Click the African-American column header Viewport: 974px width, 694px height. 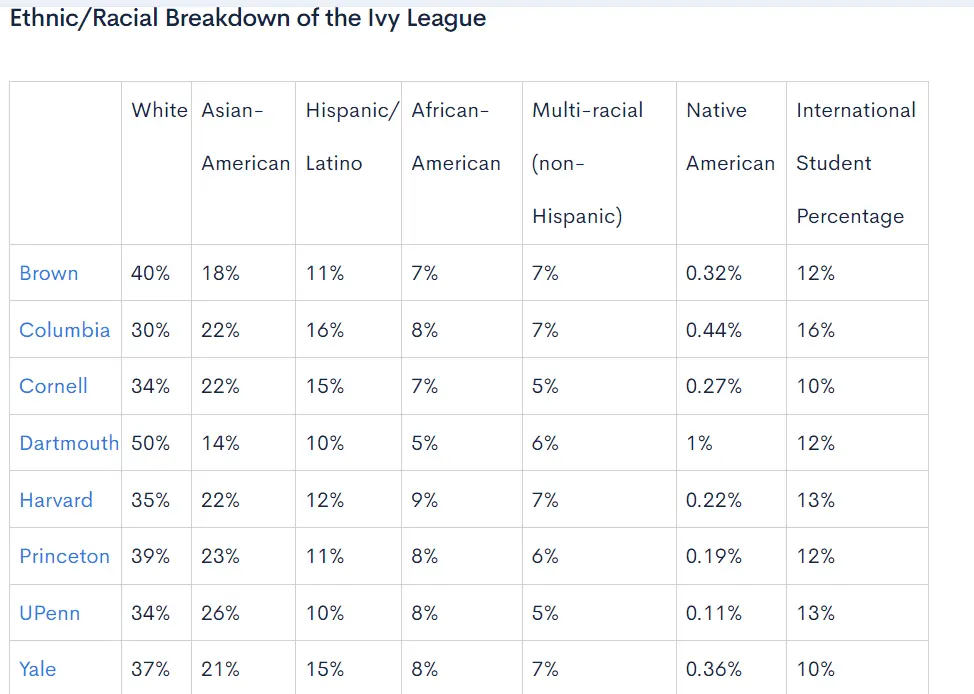click(456, 137)
